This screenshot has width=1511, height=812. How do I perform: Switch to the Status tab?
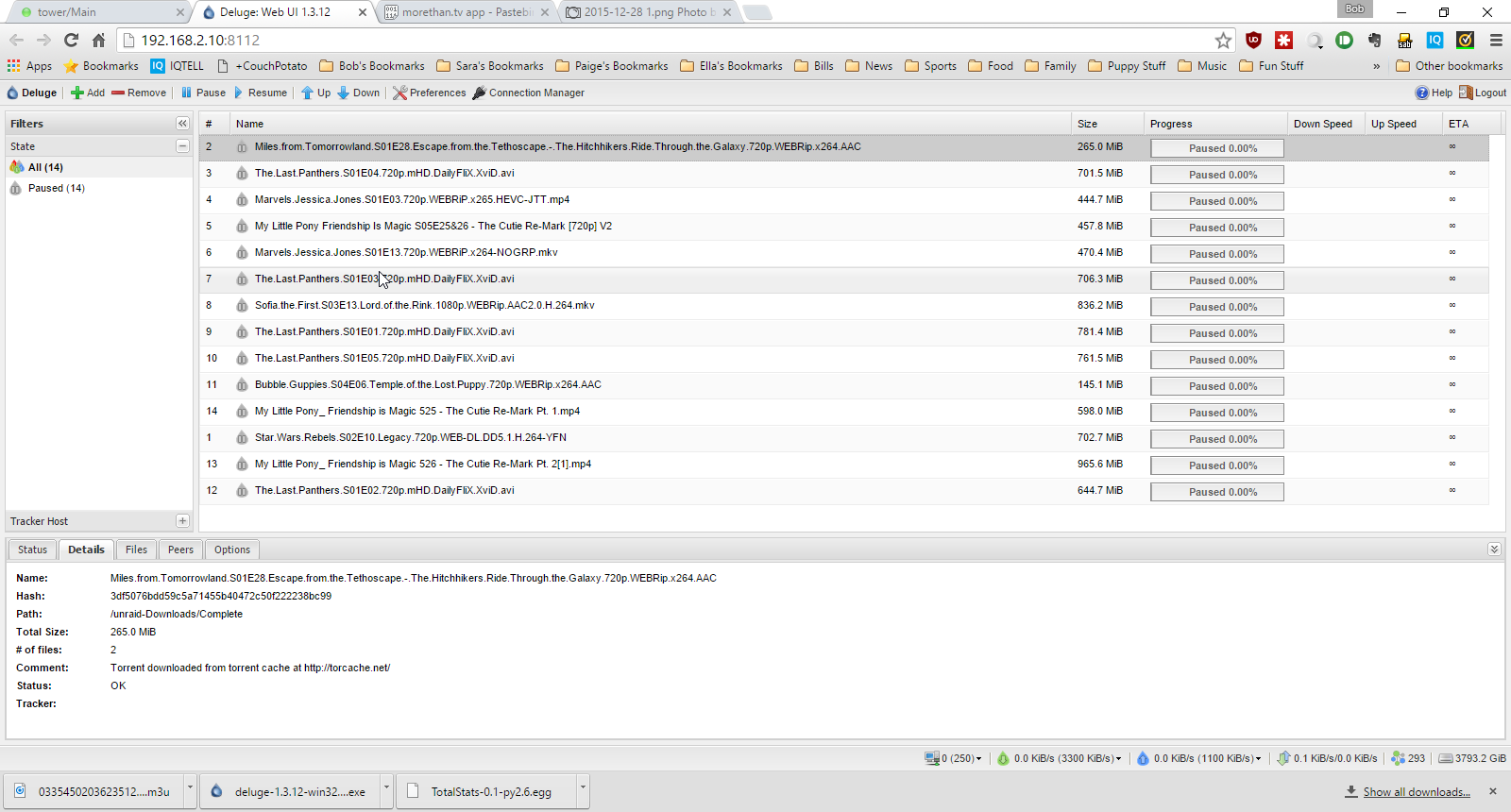pyautogui.click(x=32, y=550)
